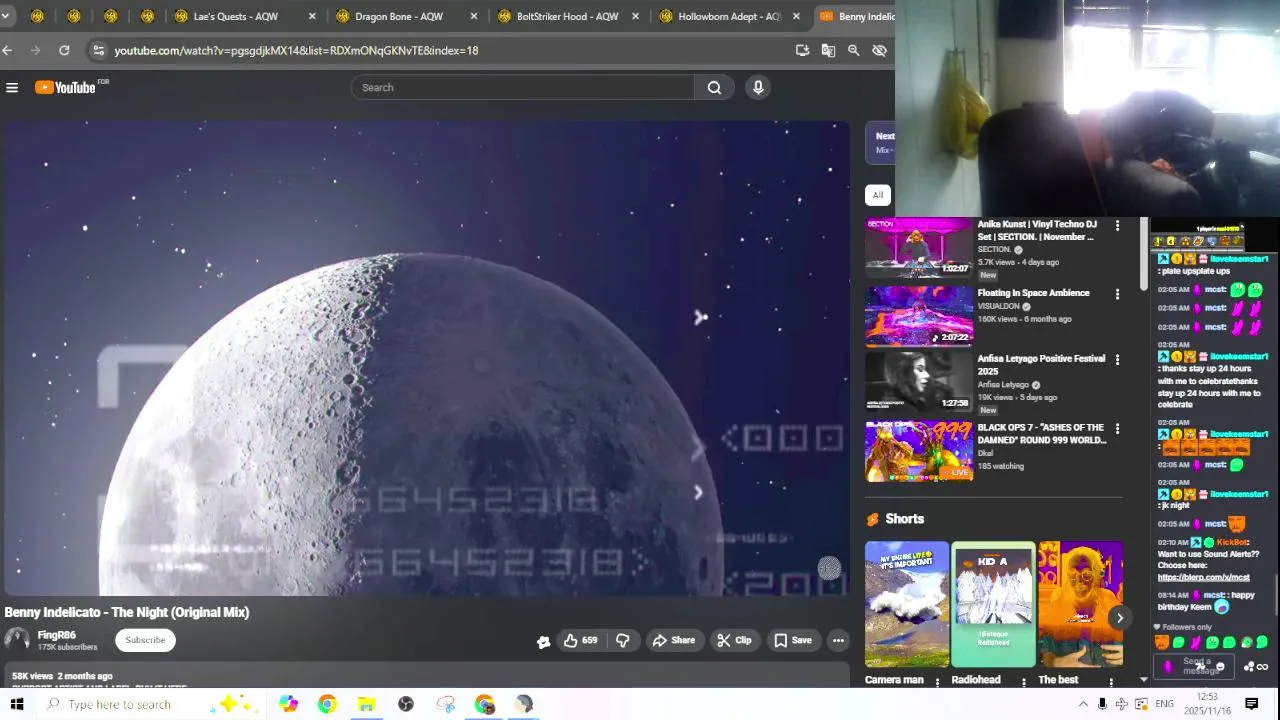Screen dimensions: 1280x720
Task: Open Floating In Space Ambience video thumbnail
Action: 918,316
